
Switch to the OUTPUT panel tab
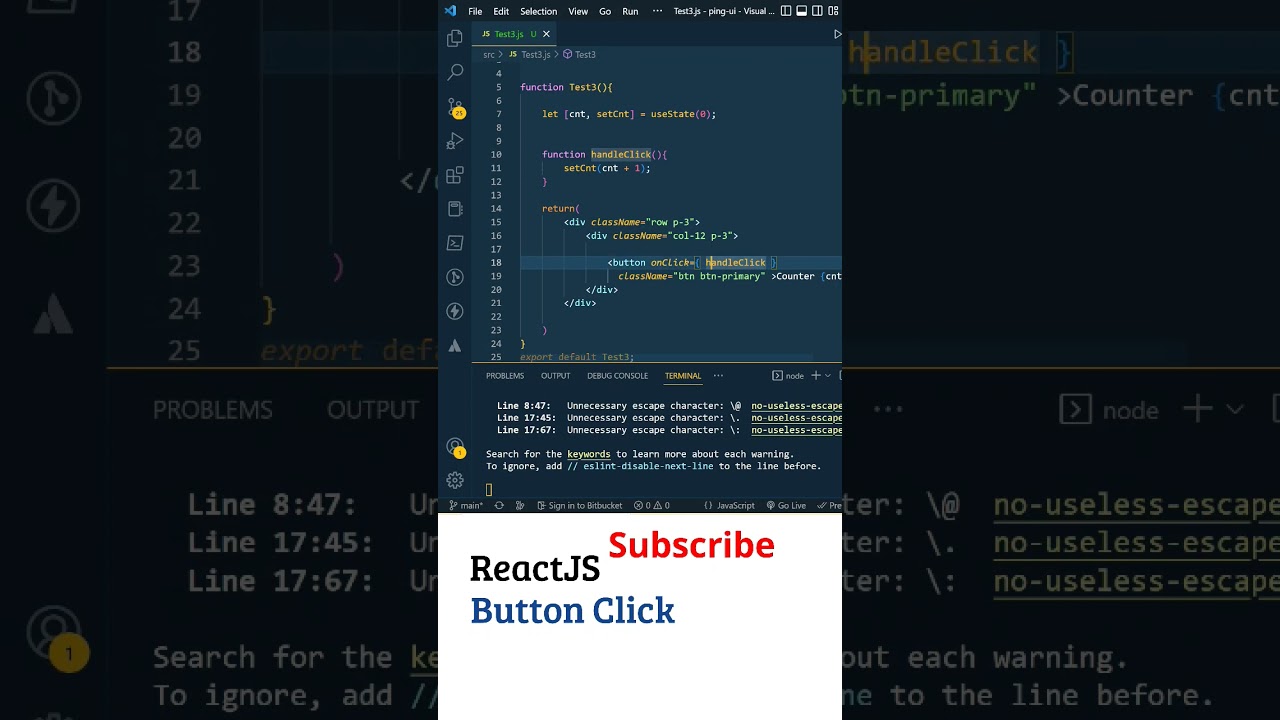click(556, 376)
